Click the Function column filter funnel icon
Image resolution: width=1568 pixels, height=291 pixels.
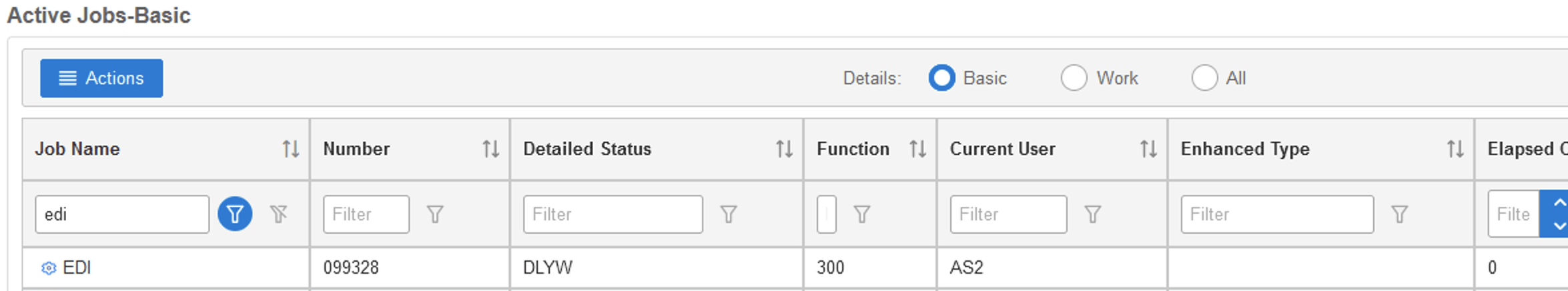coord(862,214)
